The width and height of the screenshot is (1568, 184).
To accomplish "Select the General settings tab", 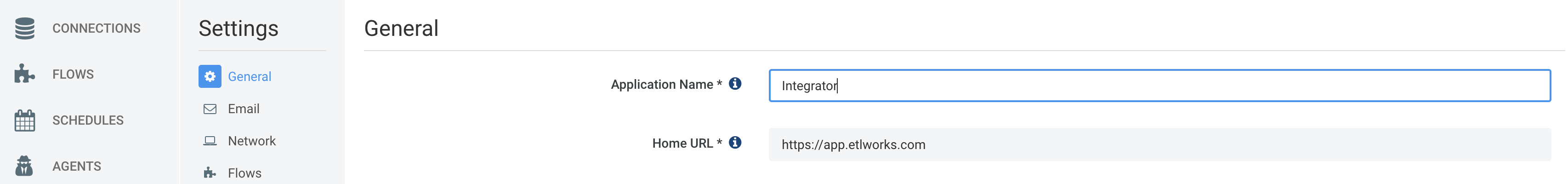I will pyautogui.click(x=250, y=76).
